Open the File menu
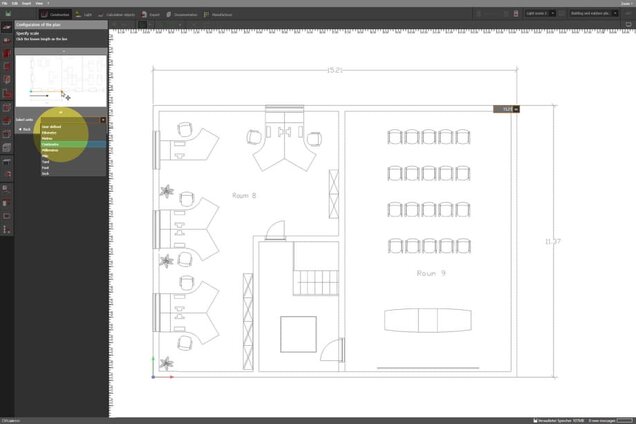The image size is (636, 424). pos(5,4)
